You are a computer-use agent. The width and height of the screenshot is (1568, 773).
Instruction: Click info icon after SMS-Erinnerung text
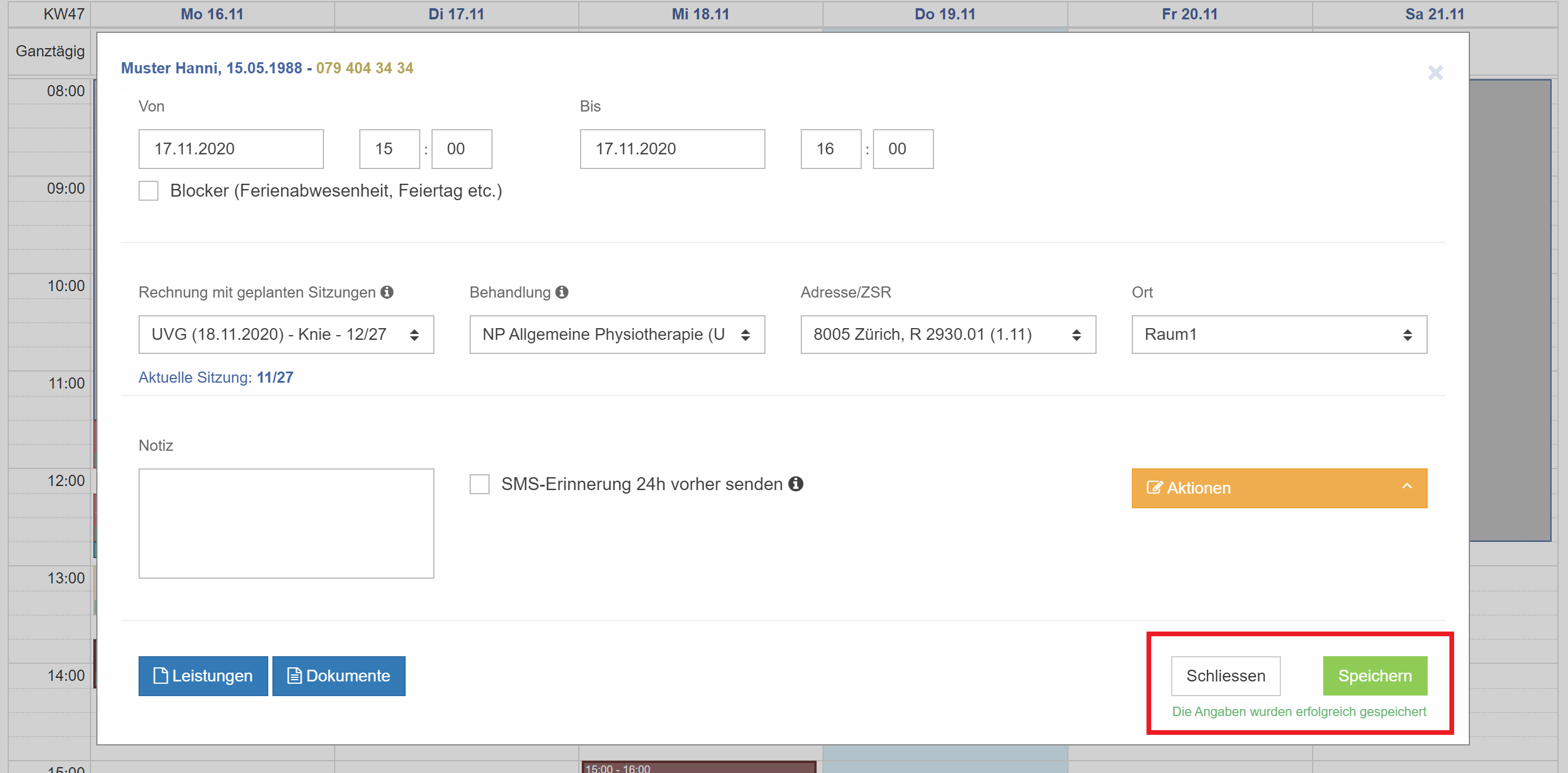795,484
